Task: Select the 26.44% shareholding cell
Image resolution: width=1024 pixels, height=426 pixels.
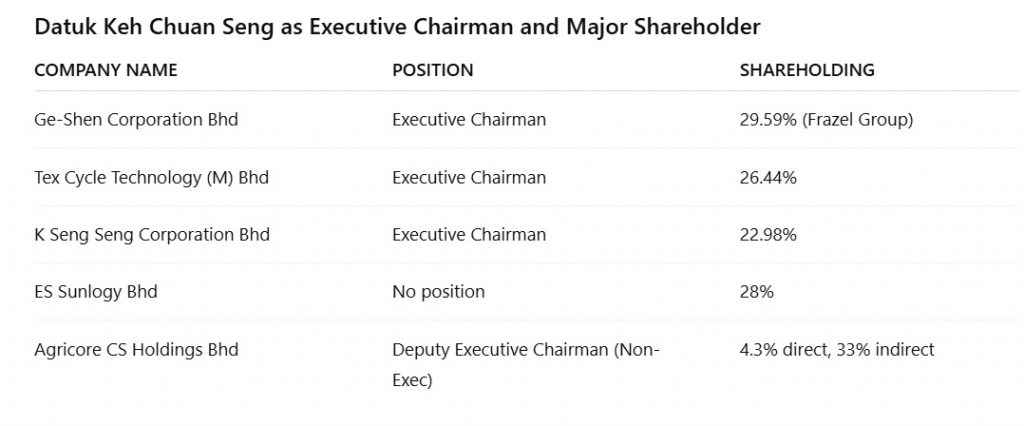Action: [767, 178]
